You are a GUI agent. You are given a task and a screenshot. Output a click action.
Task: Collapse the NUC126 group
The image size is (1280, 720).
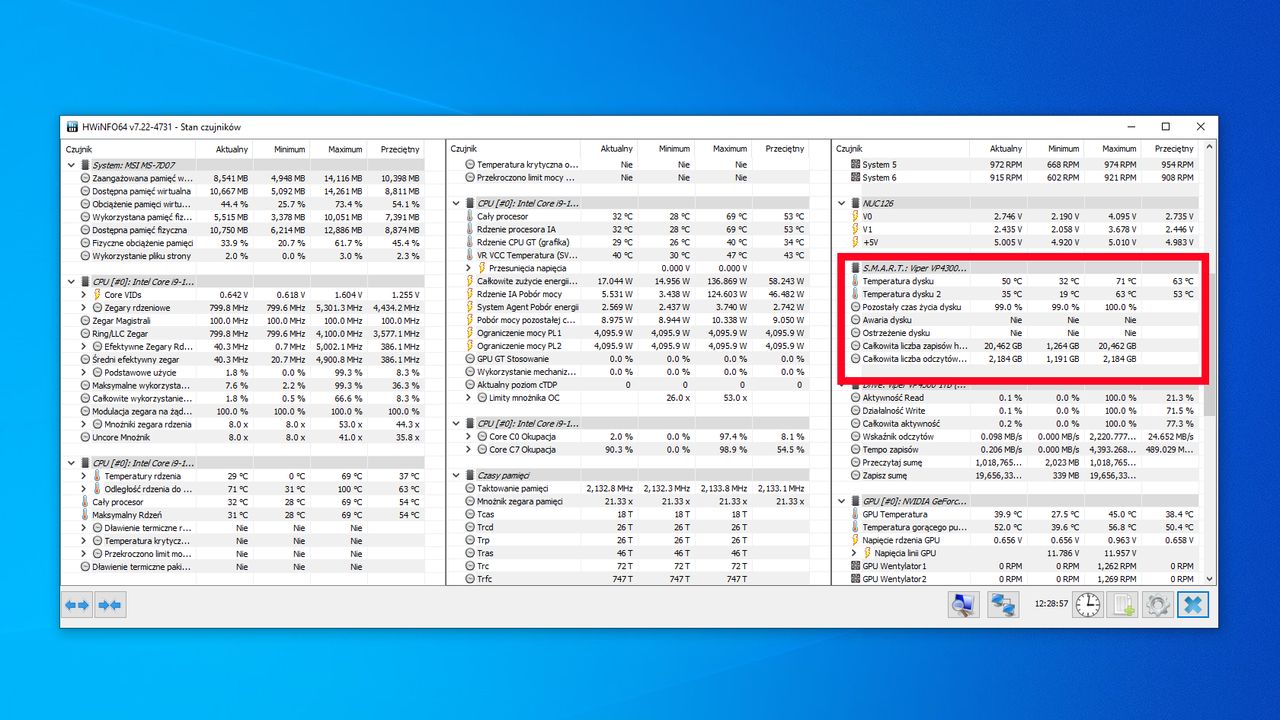click(x=841, y=203)
